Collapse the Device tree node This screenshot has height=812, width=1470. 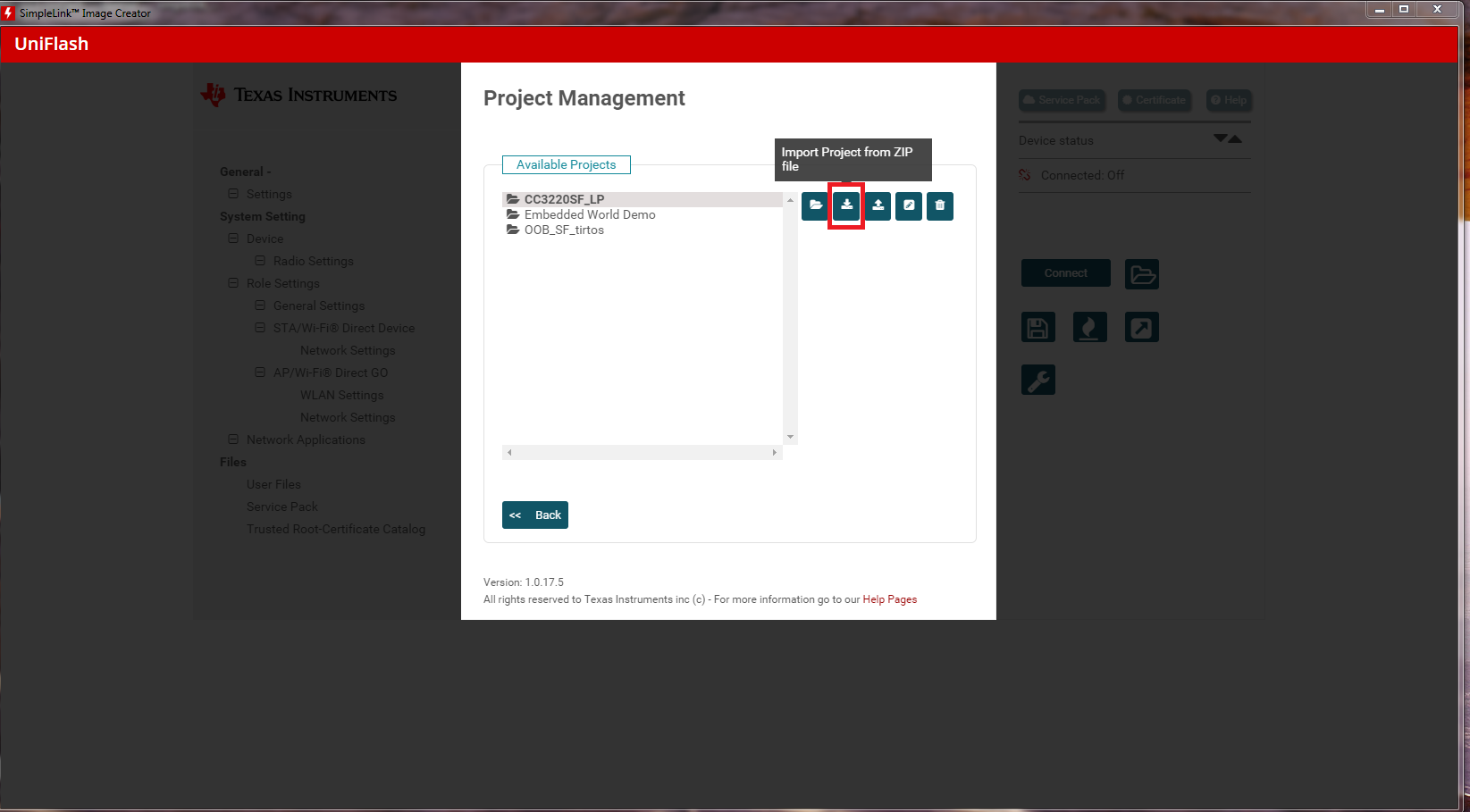click(233, 239)
